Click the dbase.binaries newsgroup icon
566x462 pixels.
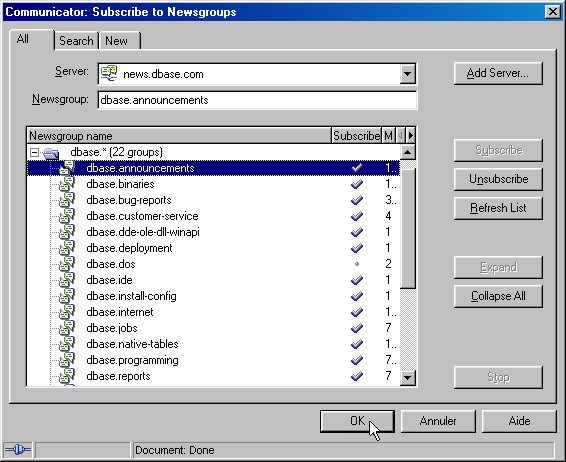(x=67, y=184)
